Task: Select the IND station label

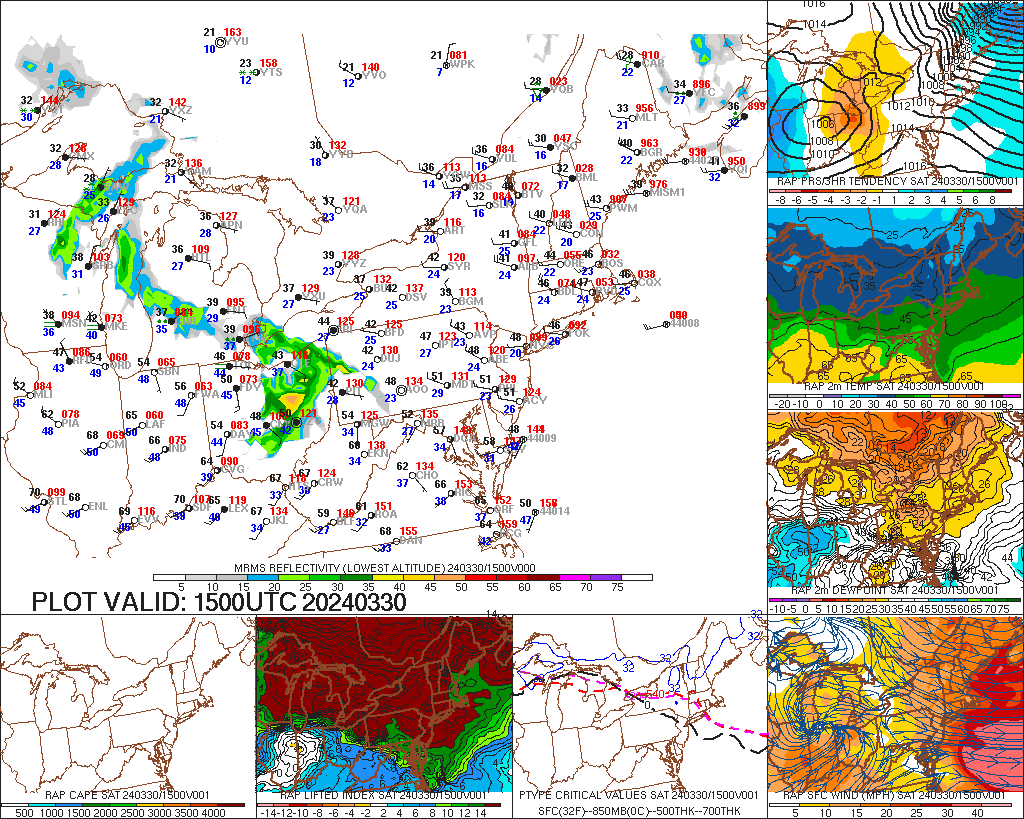Action: pos(177,449)
